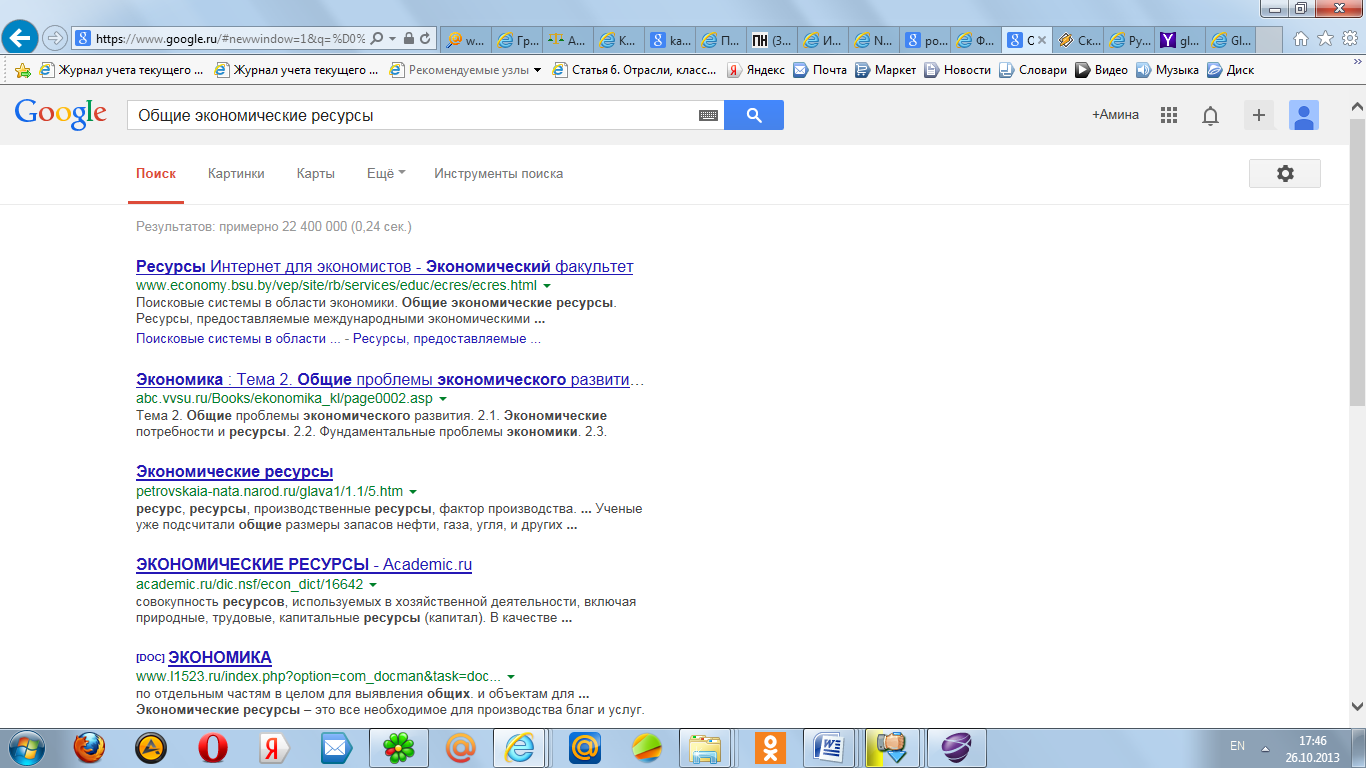Click the address bar refresh icon
Image resolution: width=1366 pixels, height=768 pixels.
pyautogui.click(x=426, y=39)
